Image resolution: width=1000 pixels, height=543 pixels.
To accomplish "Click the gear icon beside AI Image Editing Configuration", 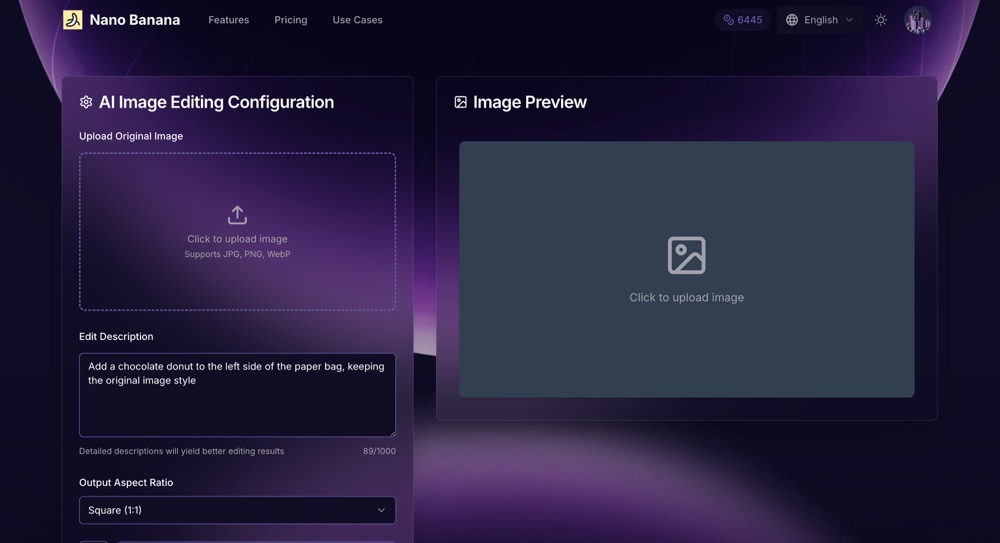I will [x=86, y=102].
